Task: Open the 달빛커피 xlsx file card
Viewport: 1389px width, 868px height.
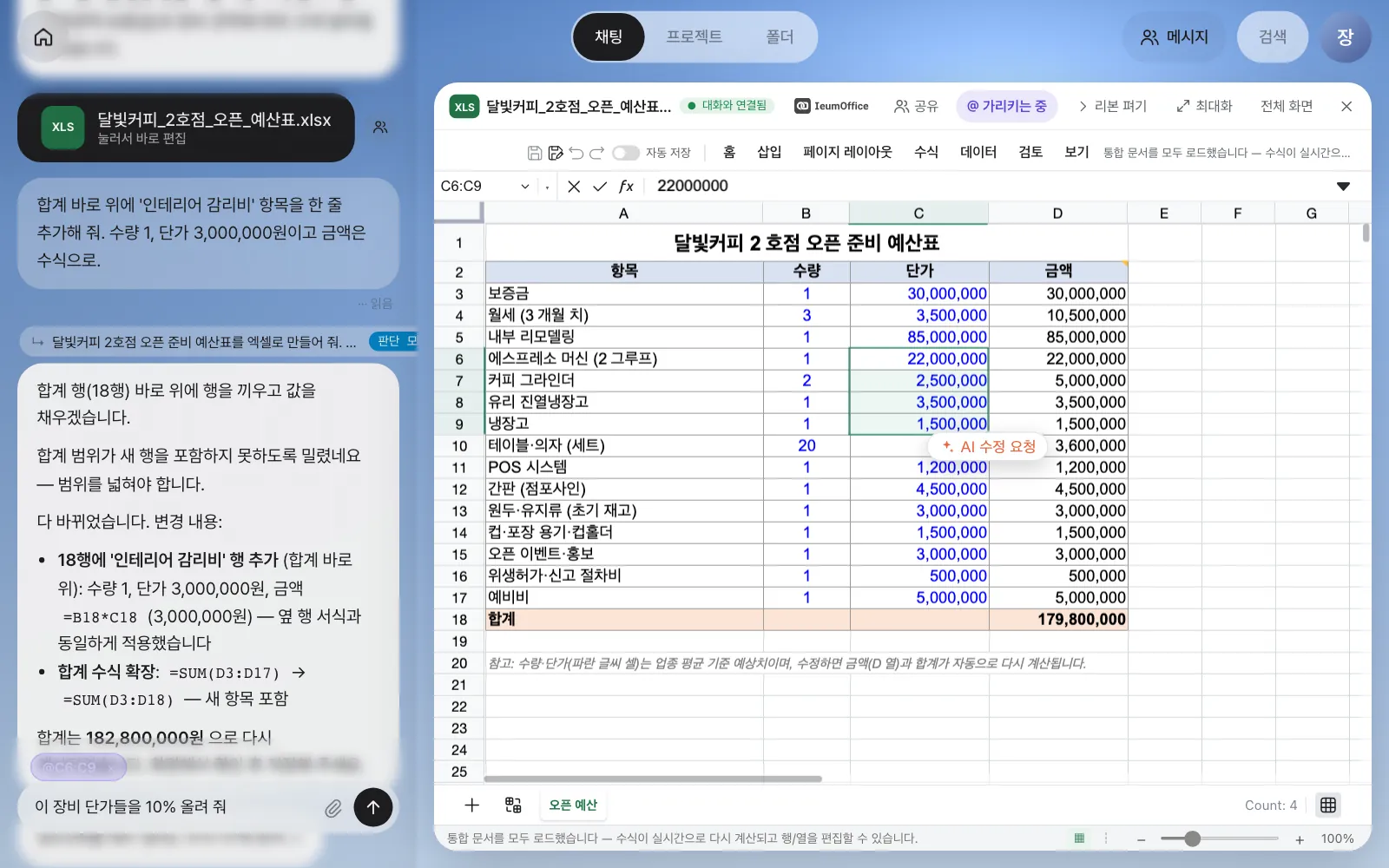Action: point(186,128)
